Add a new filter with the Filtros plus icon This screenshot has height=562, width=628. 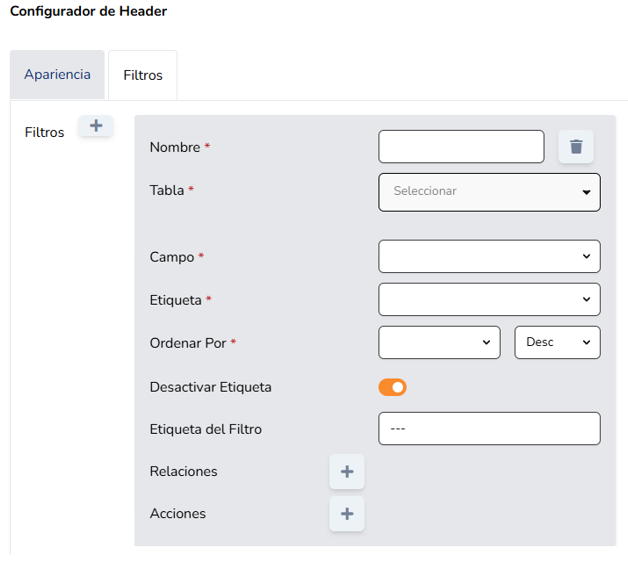point(96,126)
